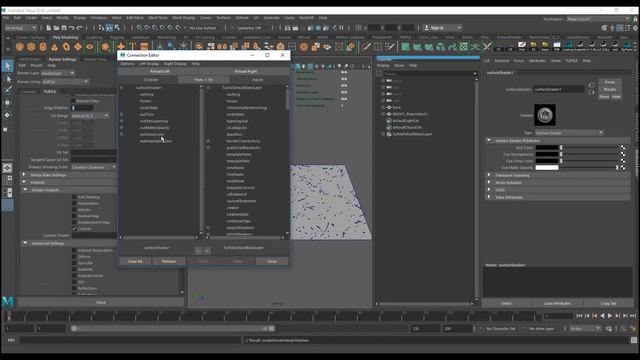This screenshot has height=360, width=640.
Task: Select the Lasso select tool
Action: point(8,78)
